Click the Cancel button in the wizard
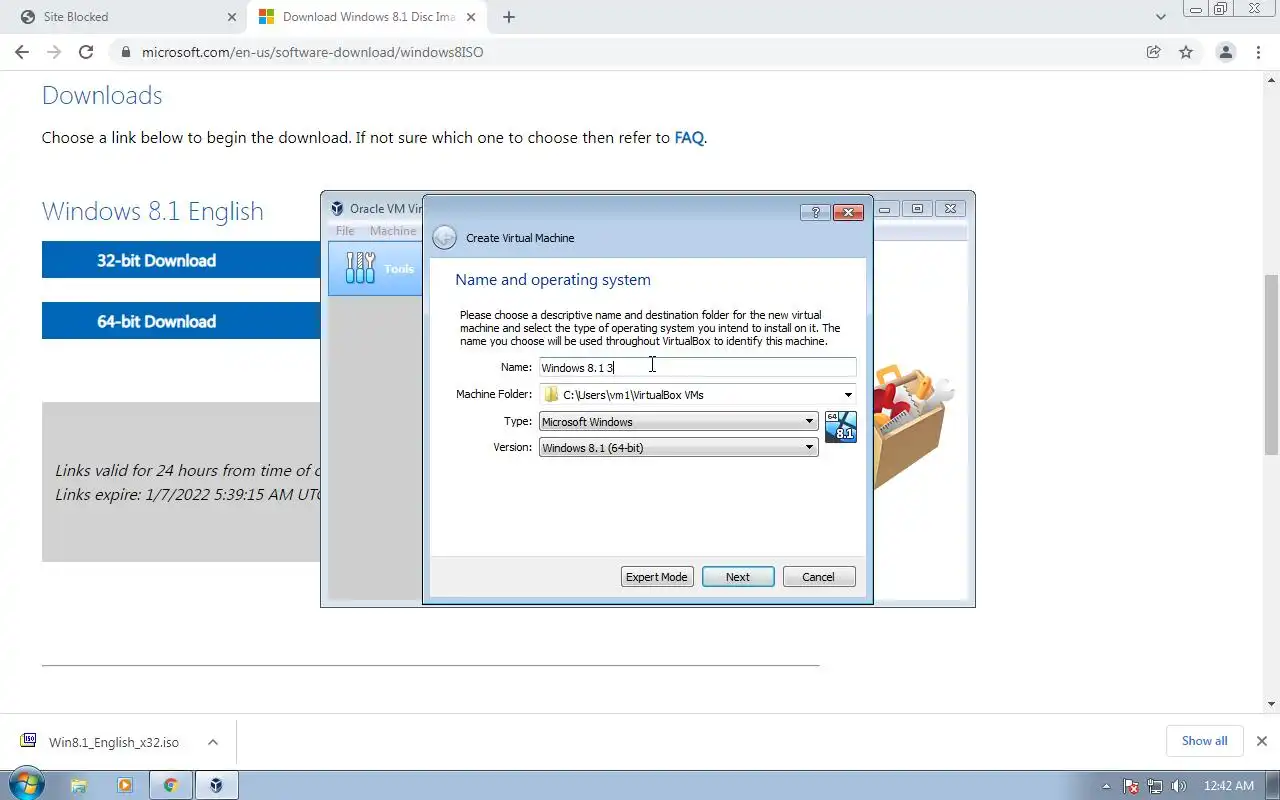This screenshot has width=1280, height=800. (x=818, y=576)
